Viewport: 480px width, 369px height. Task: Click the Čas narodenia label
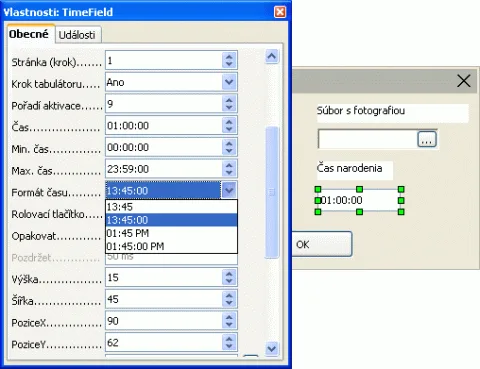tap(349, 168)
